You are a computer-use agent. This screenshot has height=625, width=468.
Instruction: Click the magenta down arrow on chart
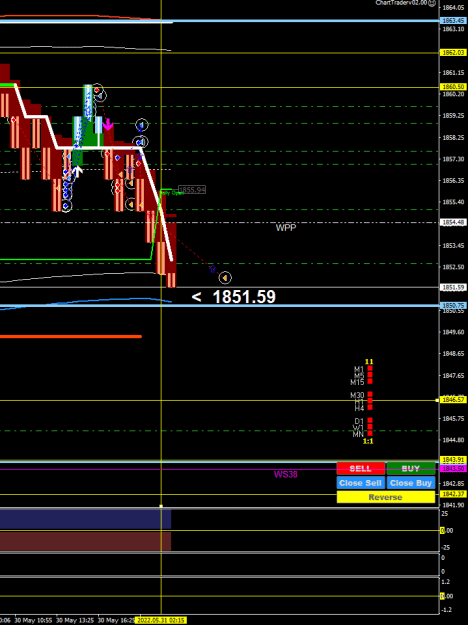point(108,124)
